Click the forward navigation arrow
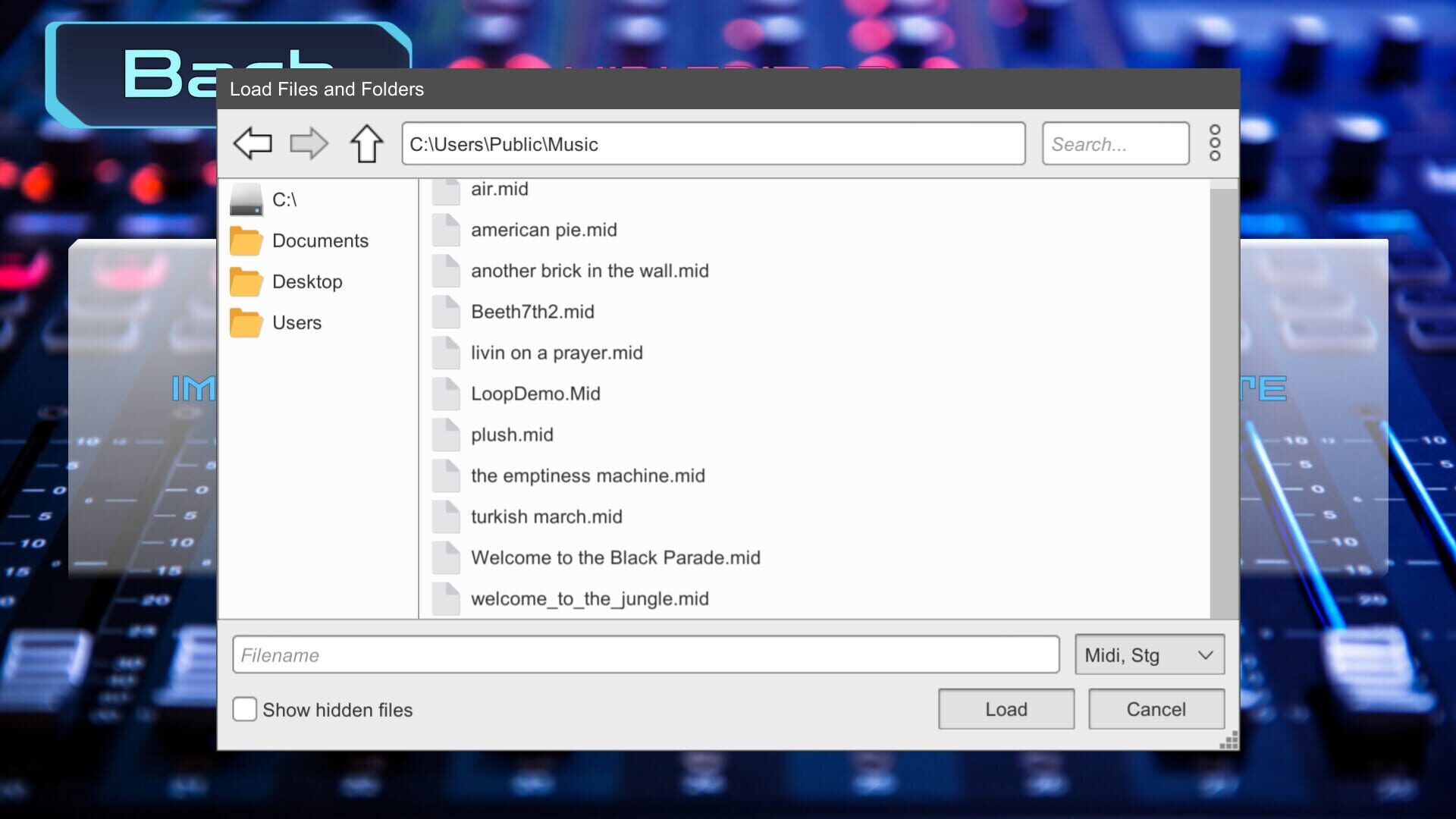This screenshot has height=819, width=1456. tap(309, 143)
